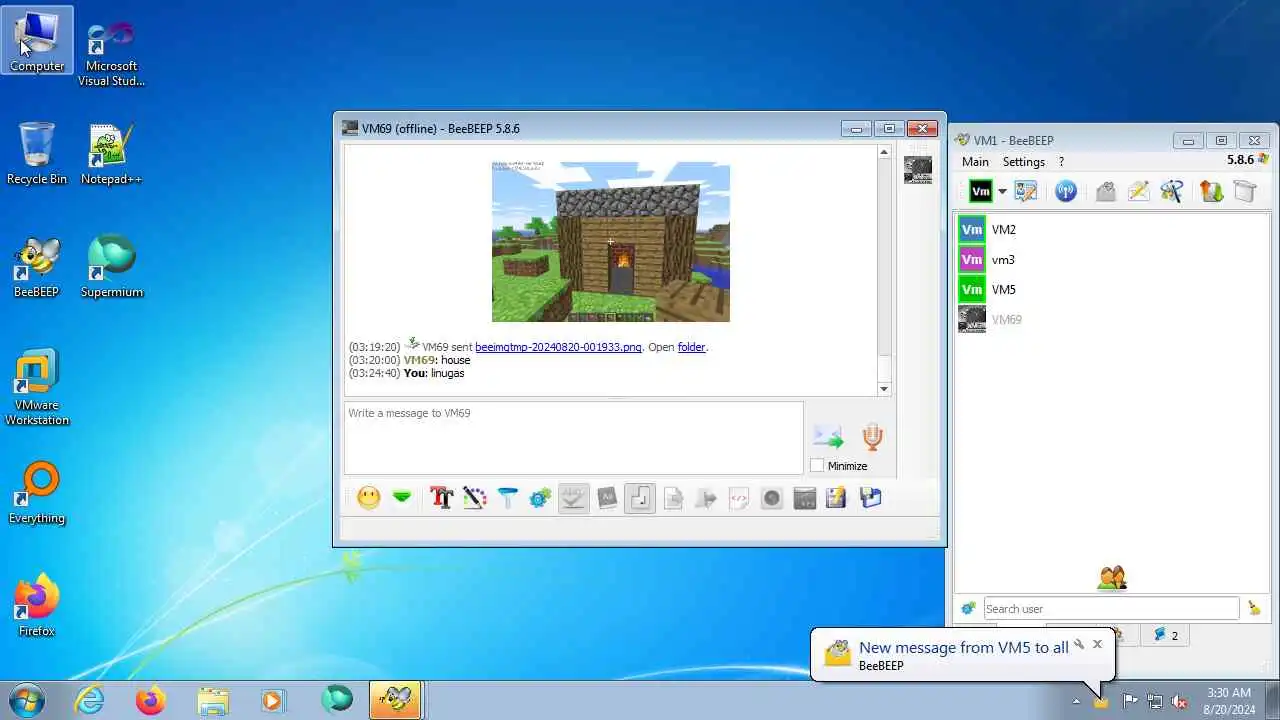Click the group chat tools icon
The height and width of the screenshot is (720, 1280).
[1172, 191]
